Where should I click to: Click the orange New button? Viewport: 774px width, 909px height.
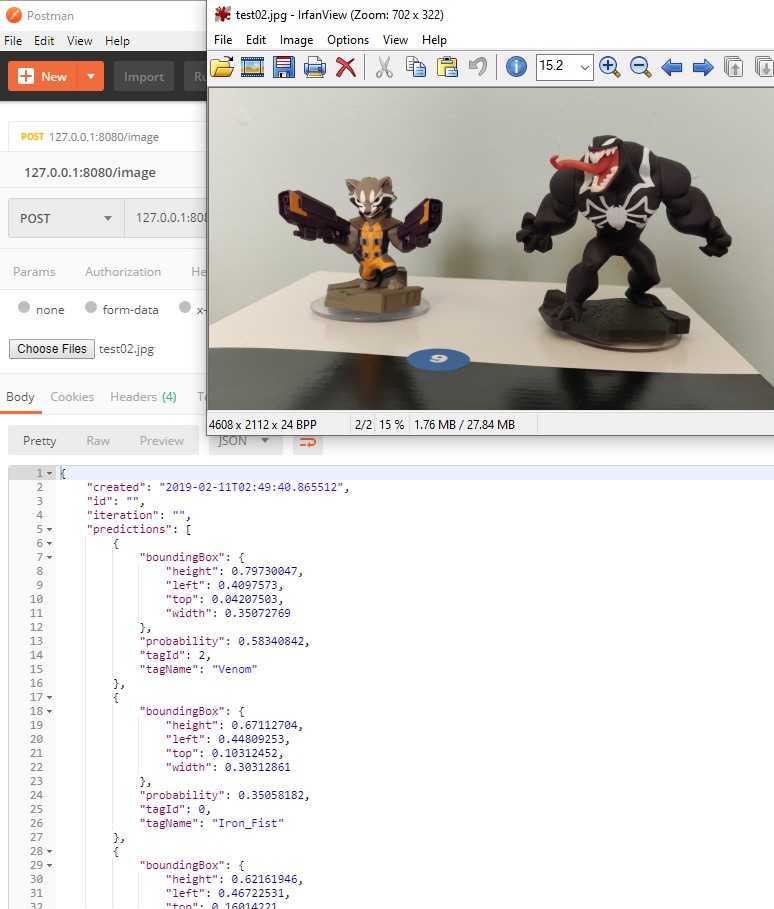(x=43, y=76)
